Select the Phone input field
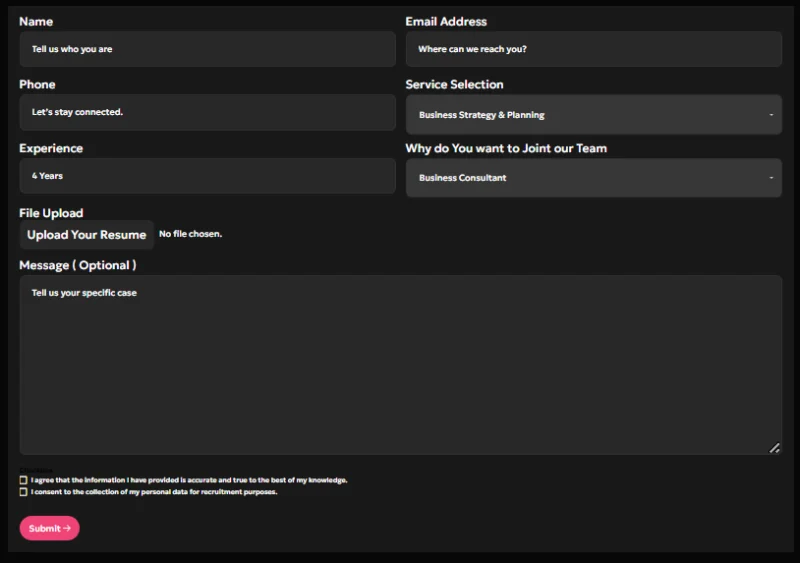Image resolution: width=800 pixels, height=563 pixels. [208, 112]
